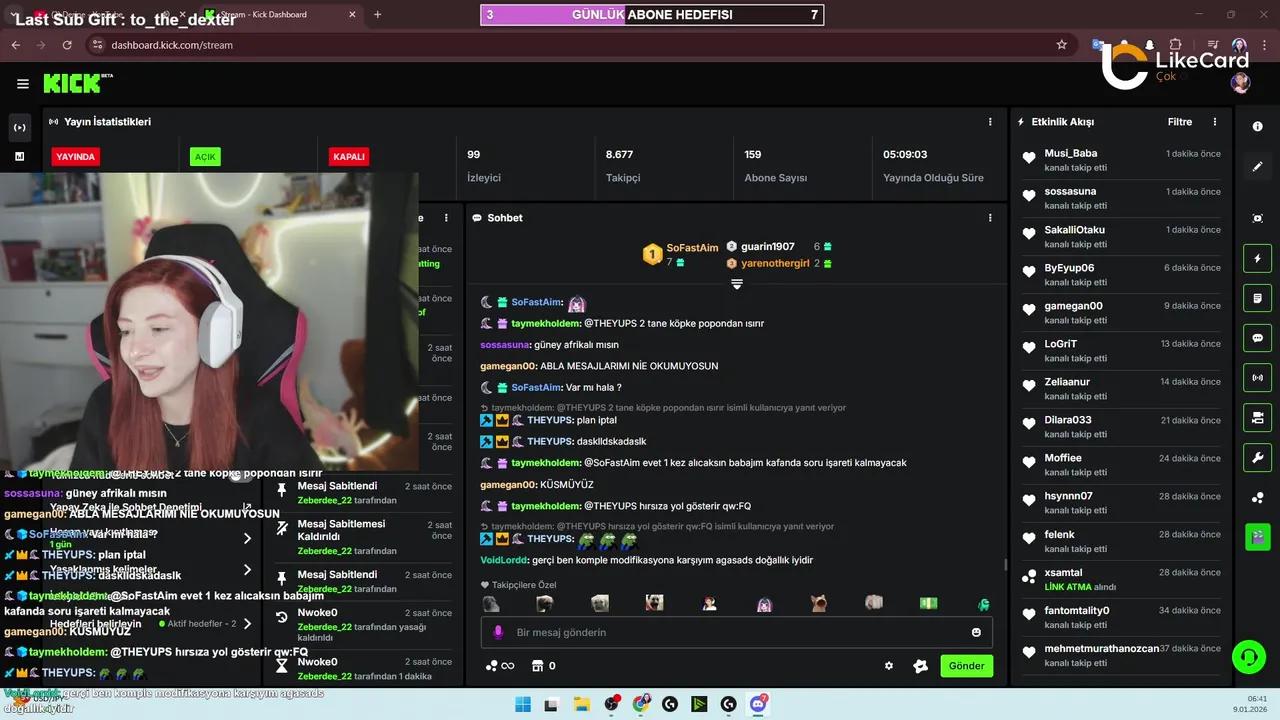Toggle the stream statistics panel button

tap(1258, 378)
